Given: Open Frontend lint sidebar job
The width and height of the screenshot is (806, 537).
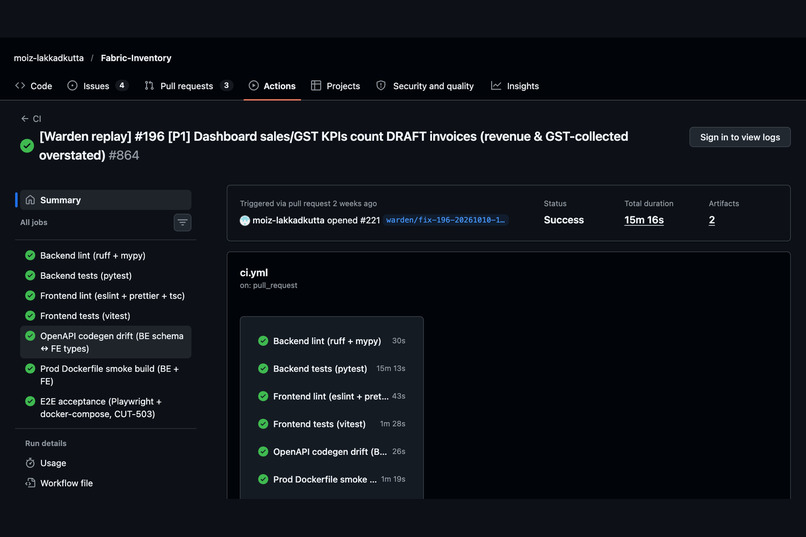Looking at the screenshot, I should coord(105,295).
